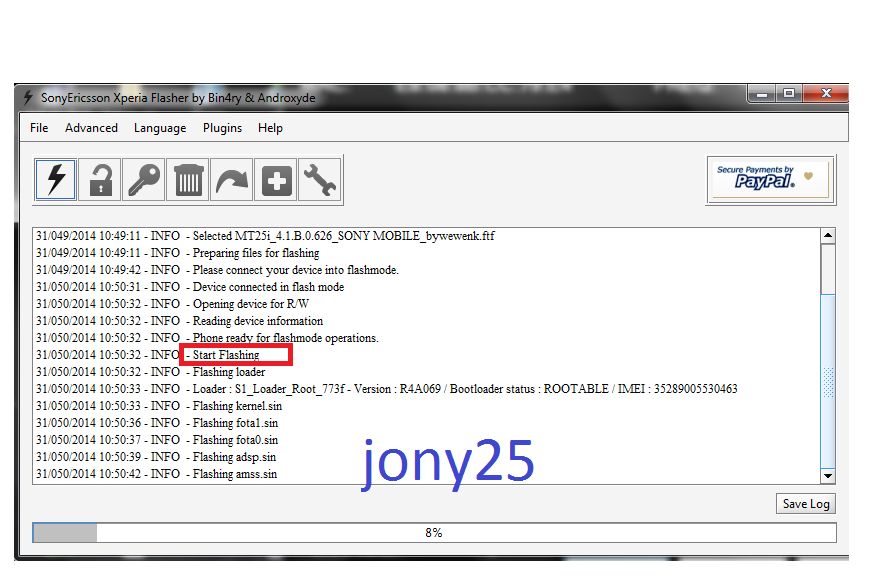
Task: Click the plus sign toolbar icon
Action: pos(276,180)
